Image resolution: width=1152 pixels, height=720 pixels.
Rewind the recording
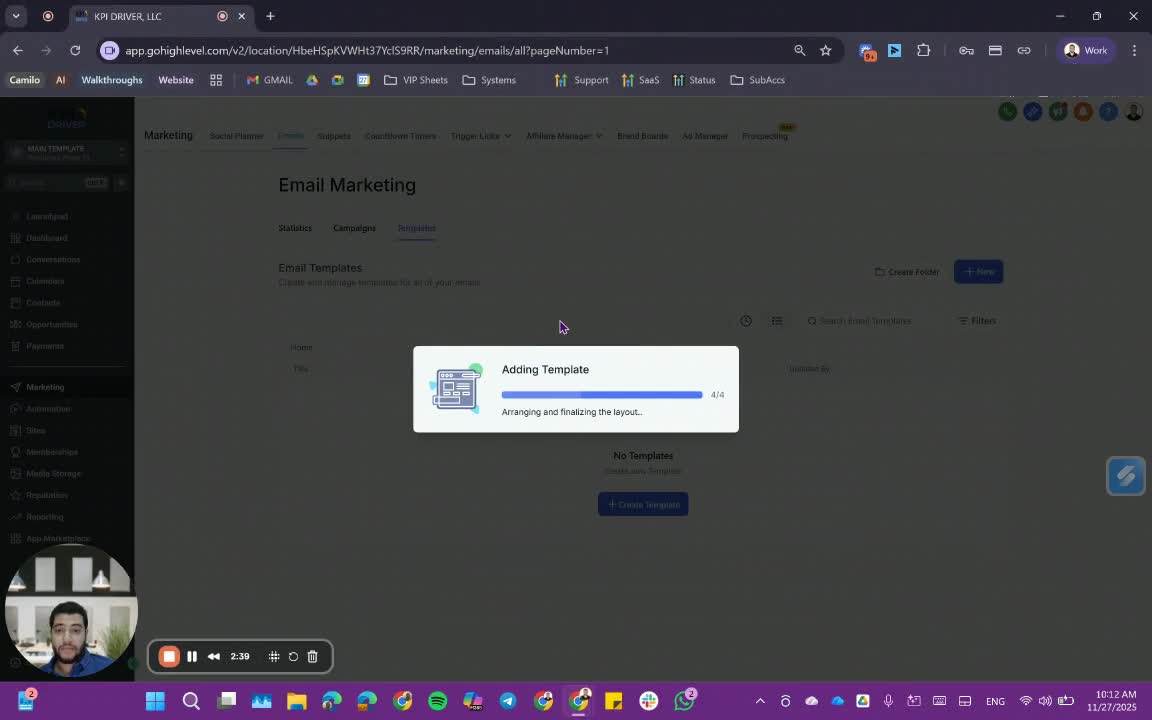[214, 657]
